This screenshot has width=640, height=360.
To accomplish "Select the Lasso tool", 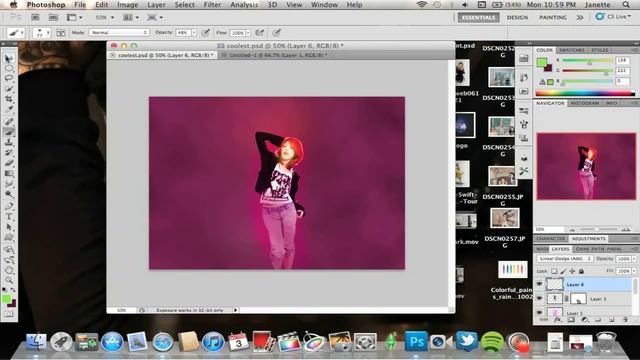I will (x=9, y=78).
